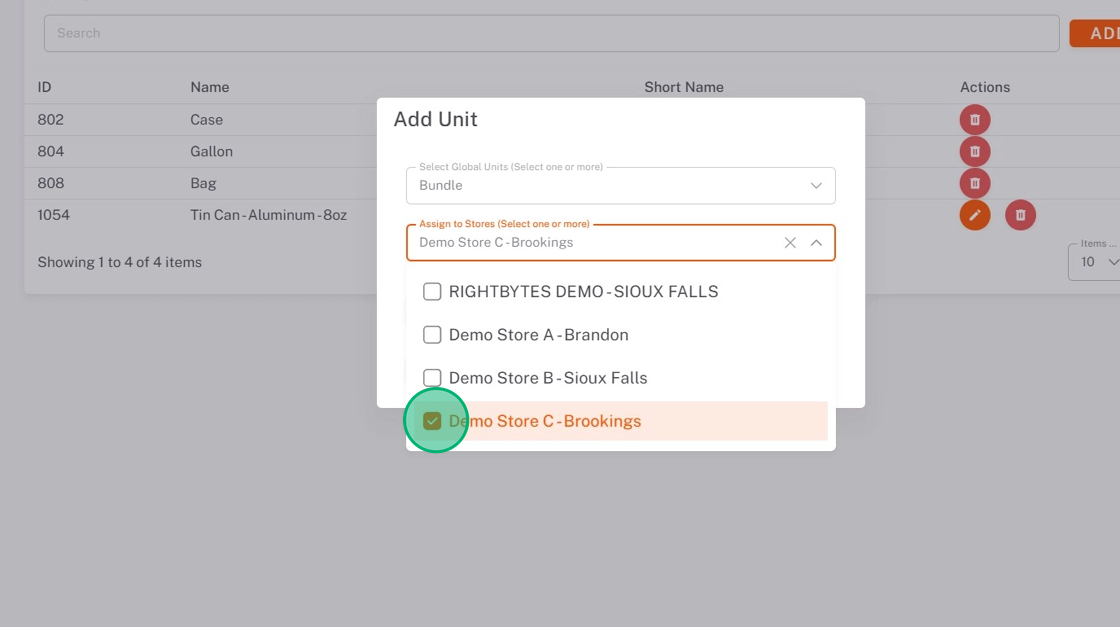Delete the Tin Can-Aluminum-8oz unit

[x=1020, y=215]
